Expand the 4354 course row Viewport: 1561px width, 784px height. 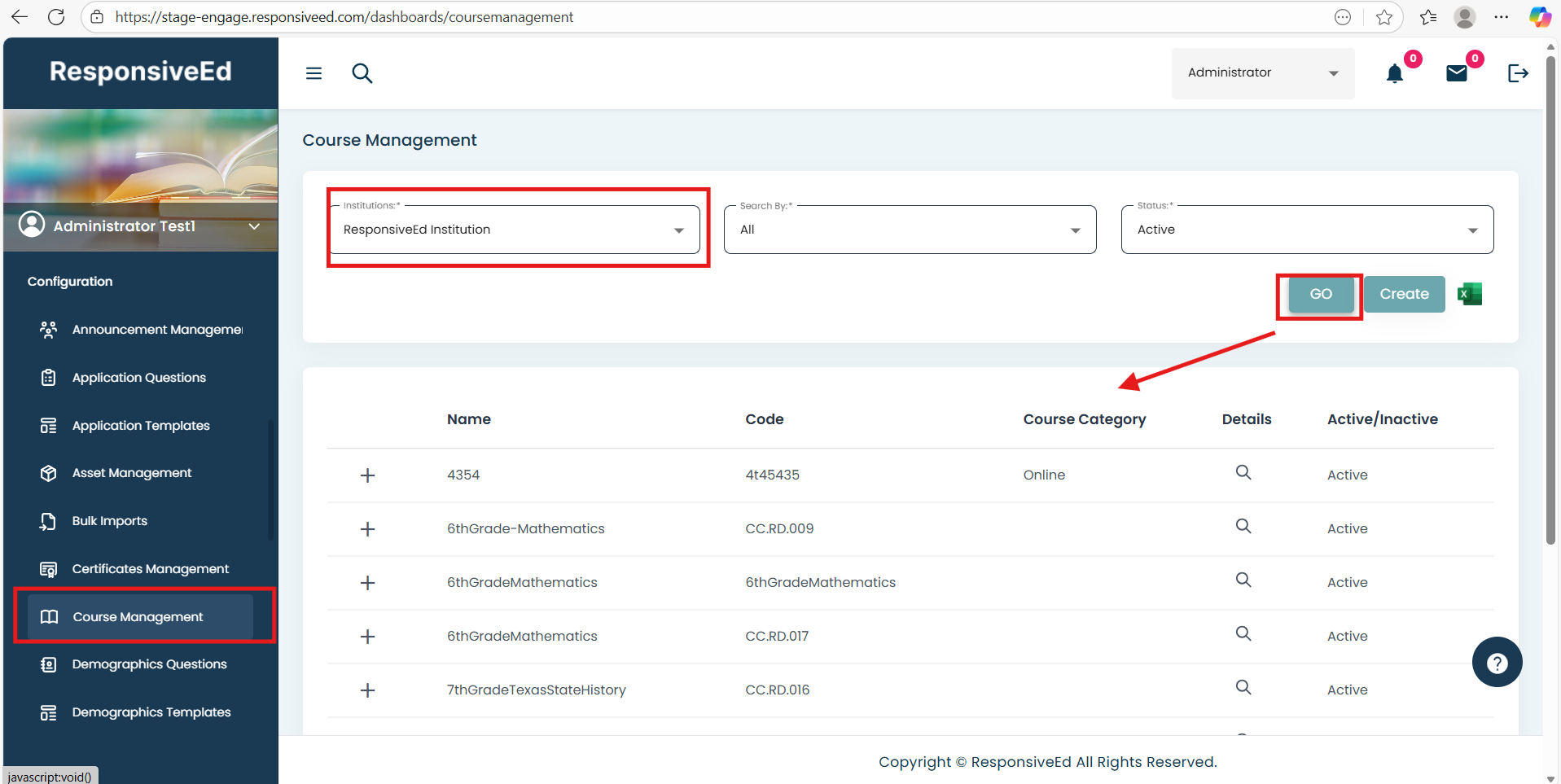[x=367, y=475]
